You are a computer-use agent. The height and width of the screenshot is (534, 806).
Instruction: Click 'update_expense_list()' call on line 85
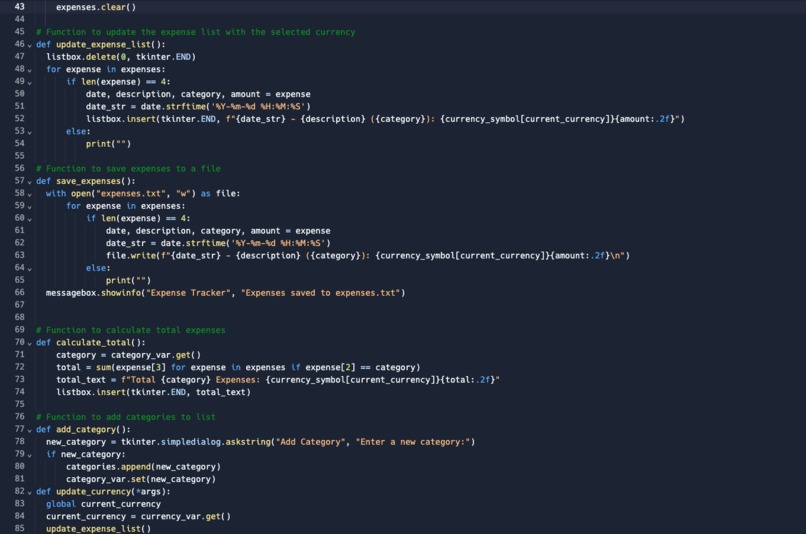[98, 529]
